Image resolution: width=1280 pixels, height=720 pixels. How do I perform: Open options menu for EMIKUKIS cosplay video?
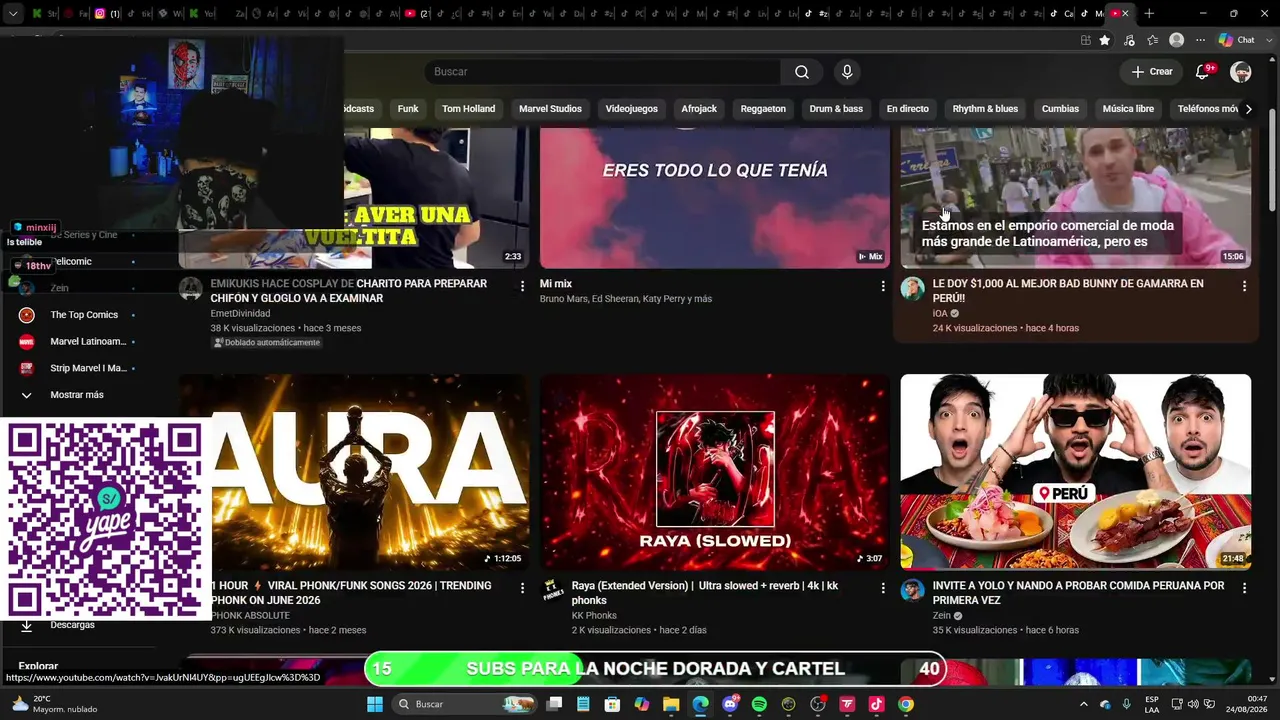pos(522,286)
